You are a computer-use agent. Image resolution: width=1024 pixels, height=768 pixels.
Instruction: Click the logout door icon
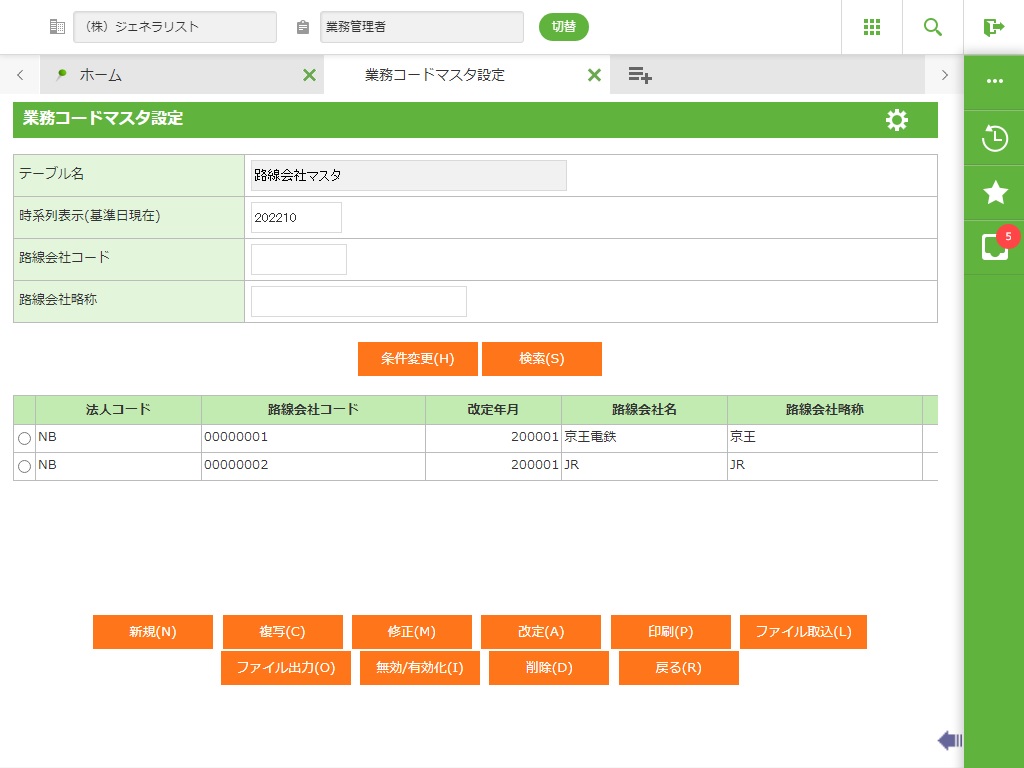(x=993, y=27)
